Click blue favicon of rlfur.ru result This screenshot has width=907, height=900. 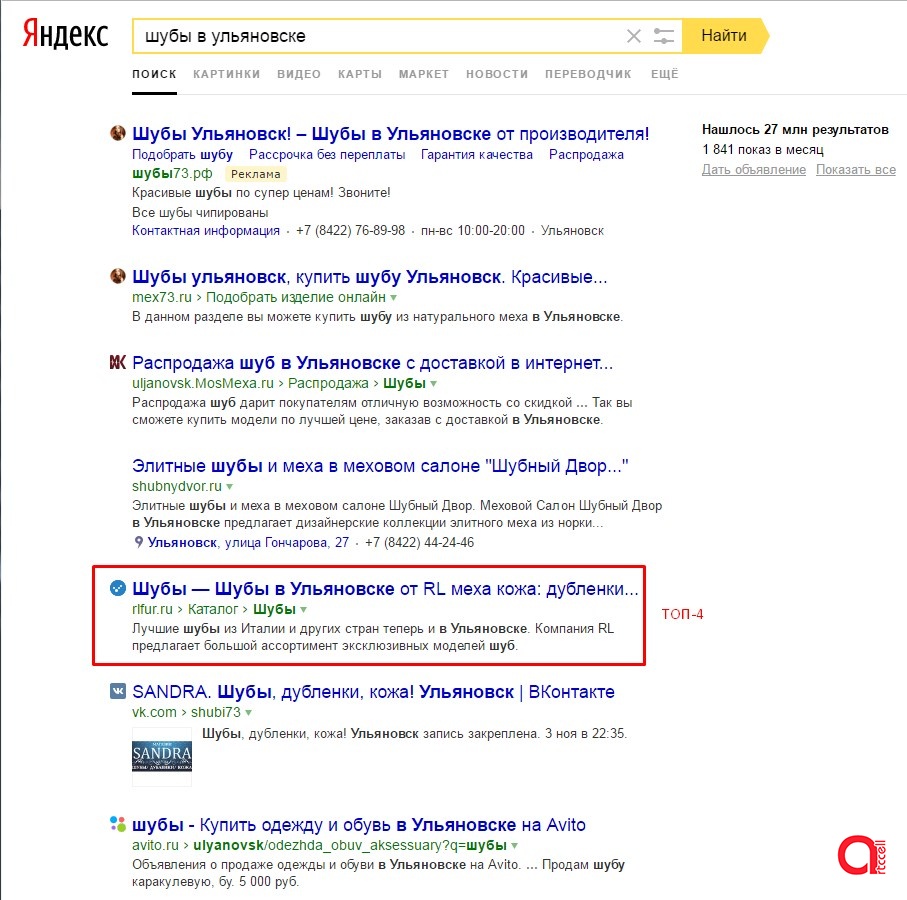[x=117, y=588]
